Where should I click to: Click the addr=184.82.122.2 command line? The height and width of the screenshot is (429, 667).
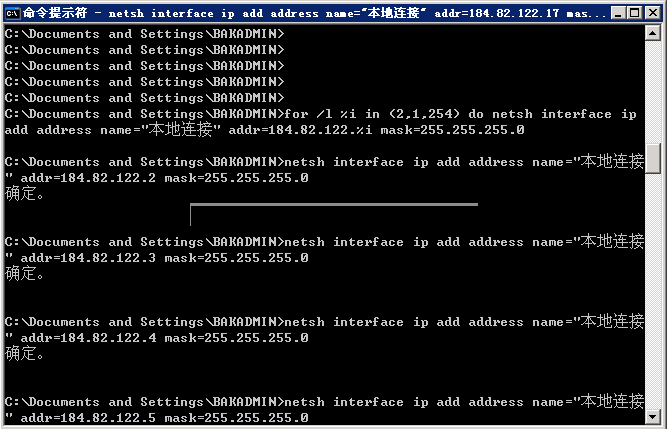(x=324, y=170)
